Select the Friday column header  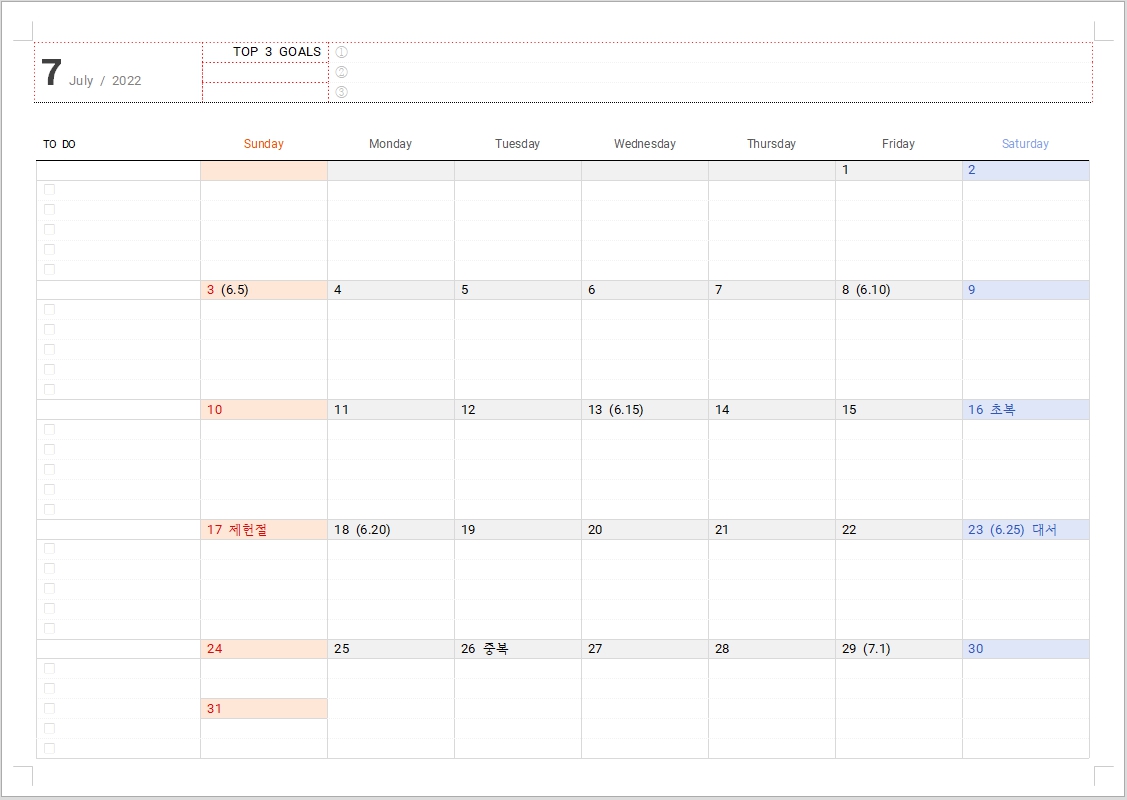[898, 144]
